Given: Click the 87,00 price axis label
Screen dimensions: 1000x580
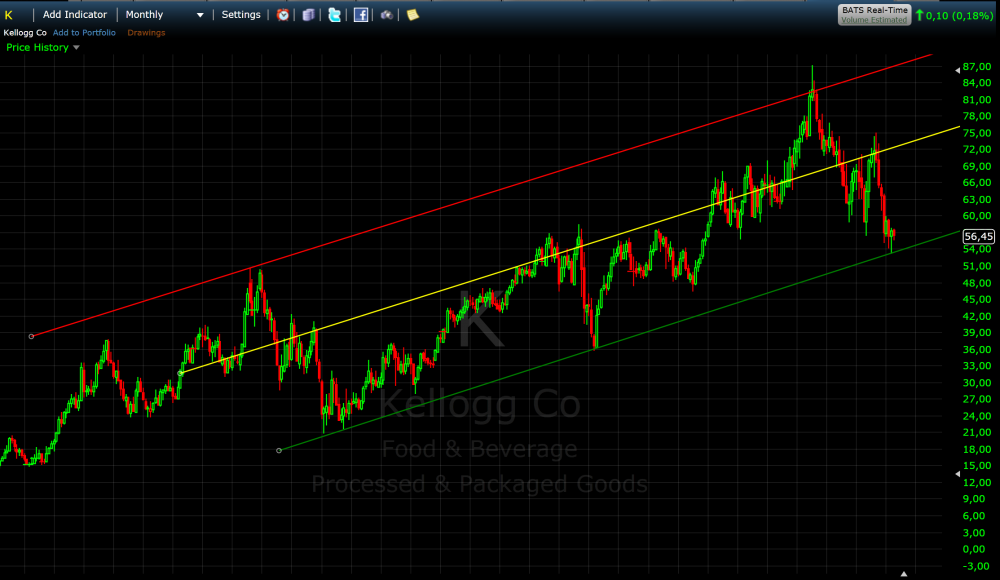Looking at the screenshot, I should [x=977, y=66].
